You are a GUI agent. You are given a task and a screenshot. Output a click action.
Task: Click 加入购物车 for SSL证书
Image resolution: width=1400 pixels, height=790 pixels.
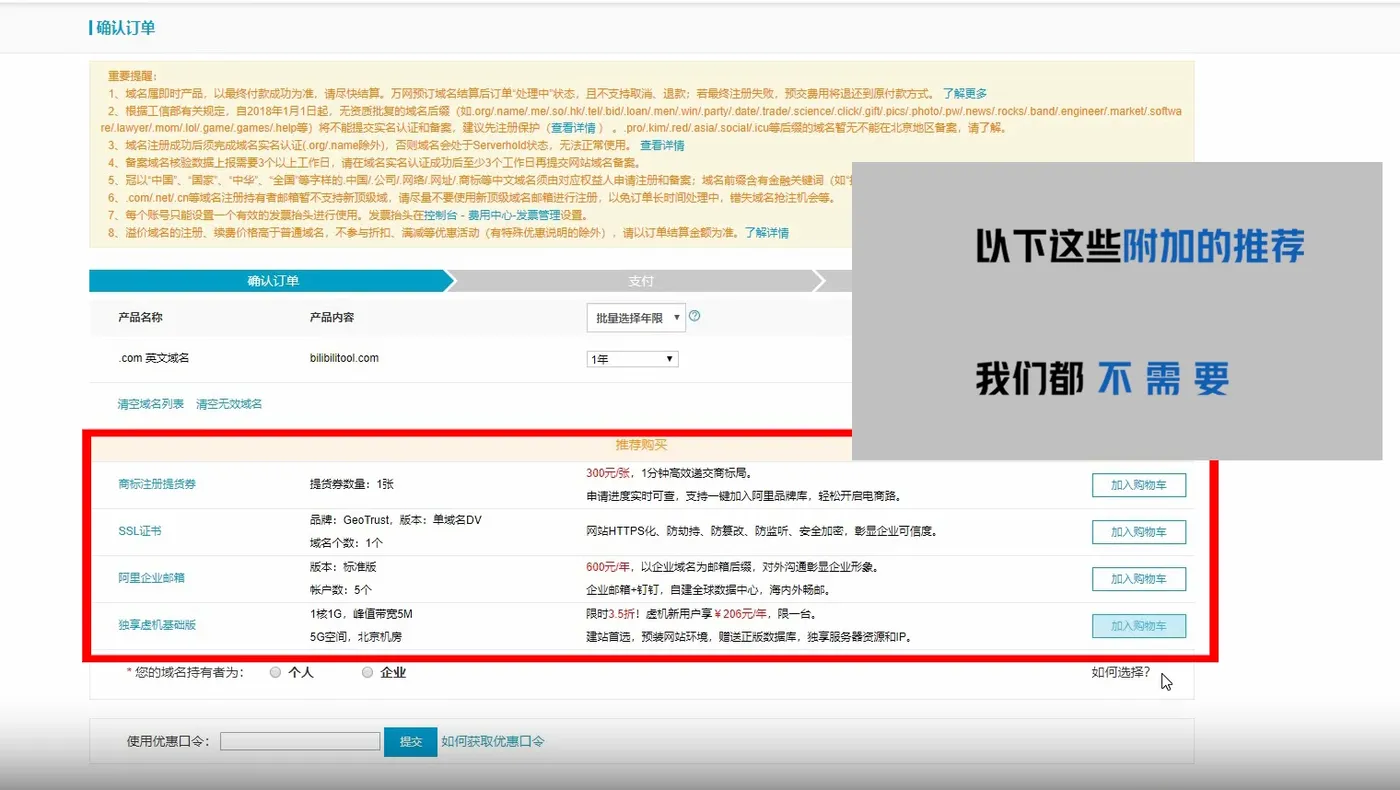1138,532
